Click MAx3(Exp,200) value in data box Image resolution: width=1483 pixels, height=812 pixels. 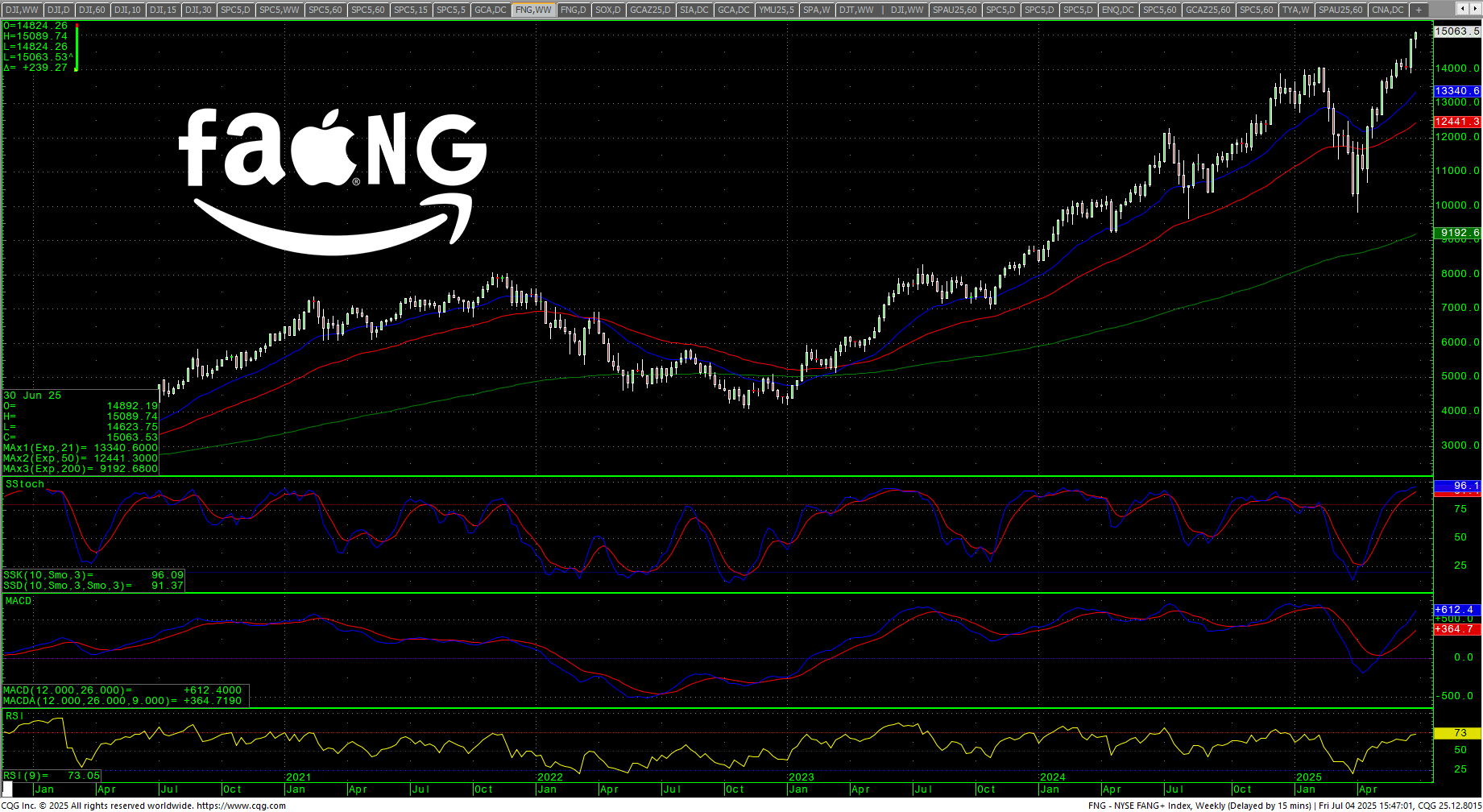[x=129, y=469]
